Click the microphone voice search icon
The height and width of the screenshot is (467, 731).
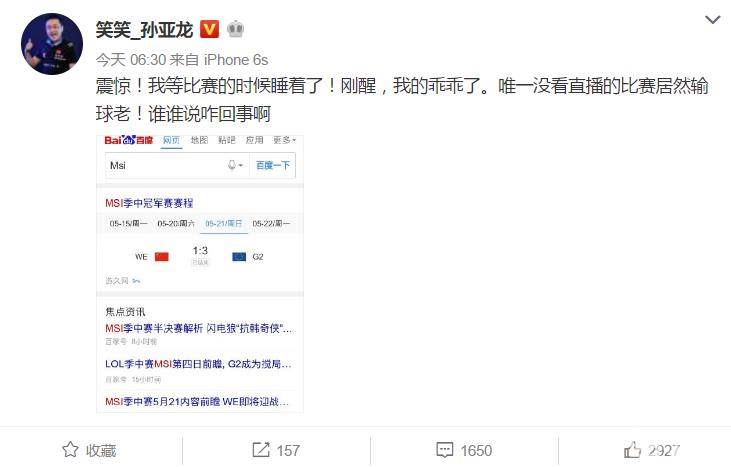tap(232, 165)
